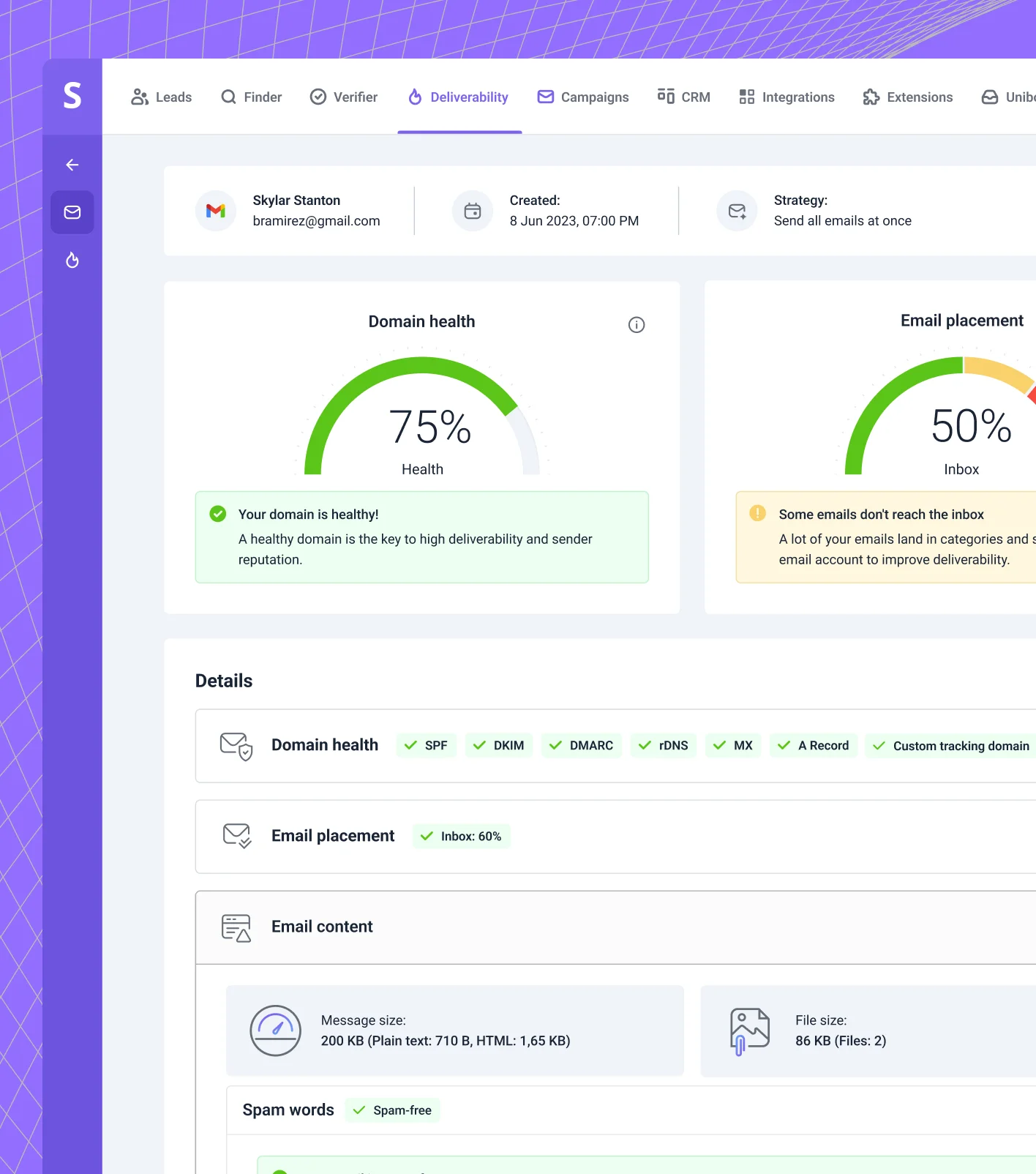The image size is (1036, 1174).
Task: Click the DKIM check badge
Action: (499, 746)
